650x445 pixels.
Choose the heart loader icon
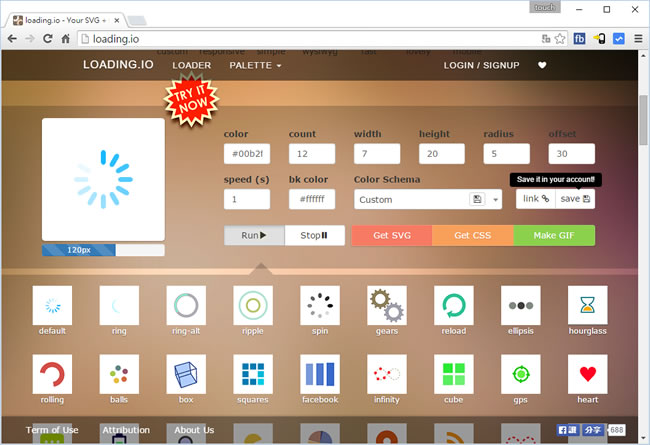[x=588, y=374]
